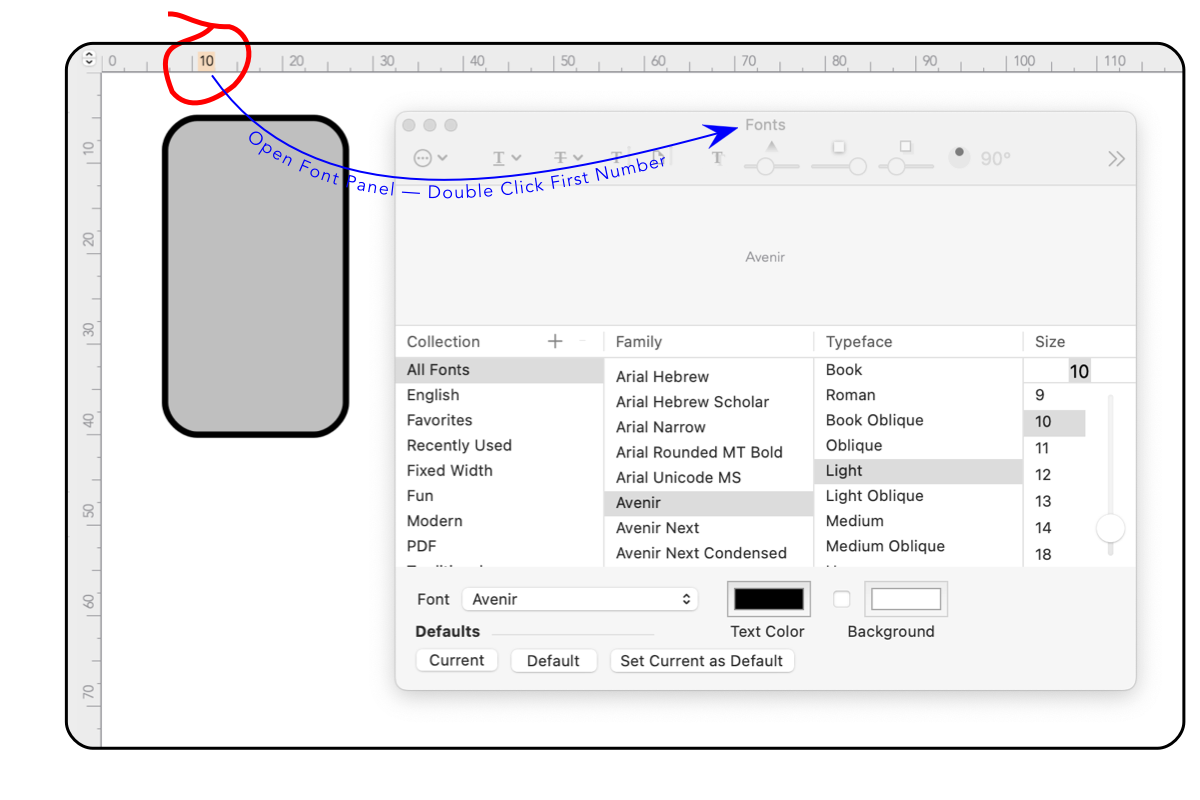Select the Fixed Width collection

pos(499,470)
